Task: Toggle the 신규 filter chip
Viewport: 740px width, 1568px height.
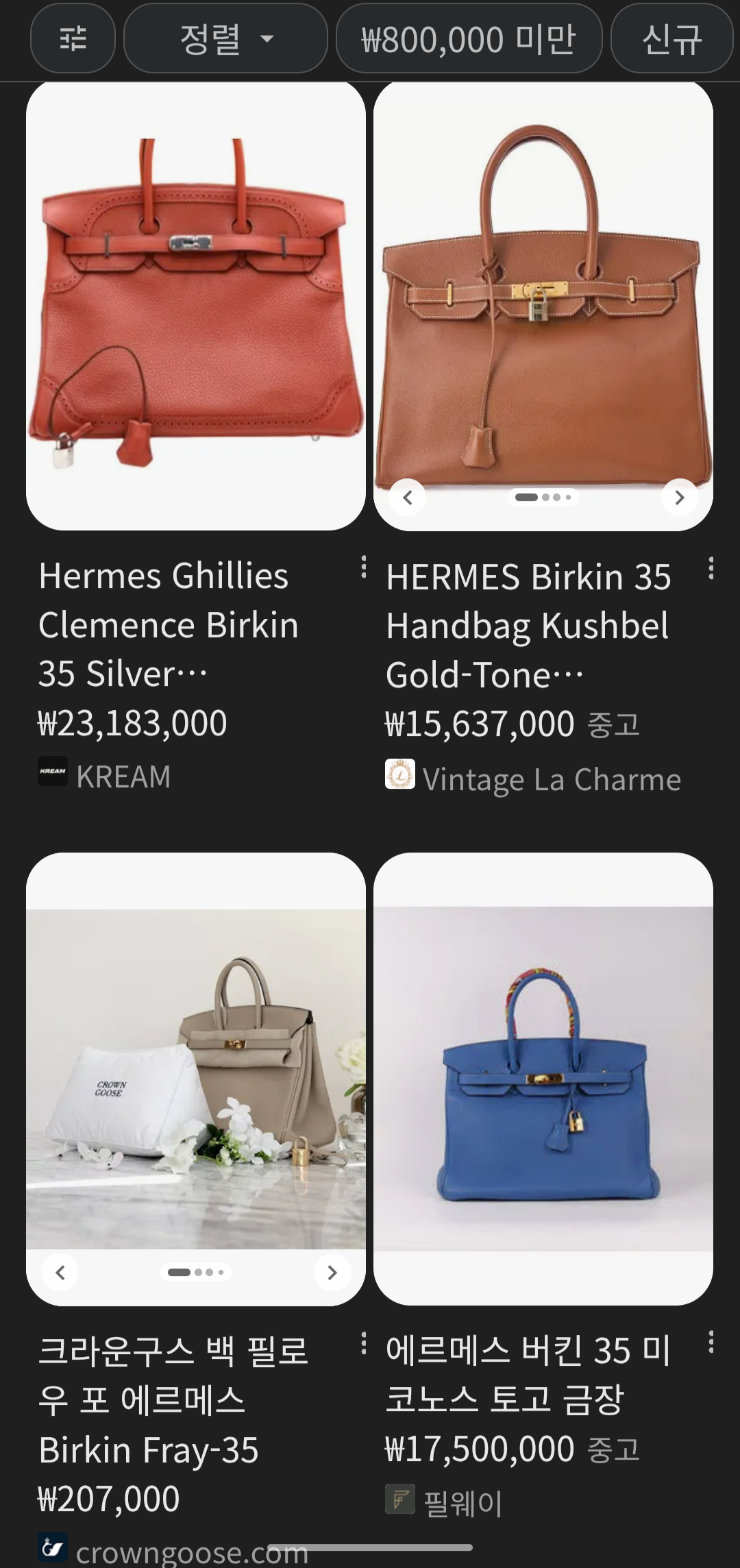Action: point(671,38)
